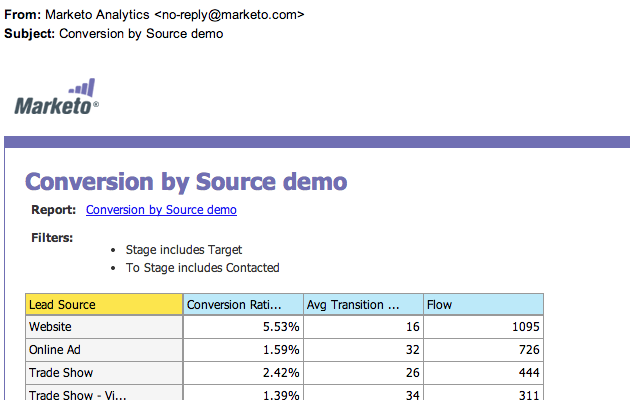
Task: Click the 2.42% conversion ratio cell
Action: 243,373
